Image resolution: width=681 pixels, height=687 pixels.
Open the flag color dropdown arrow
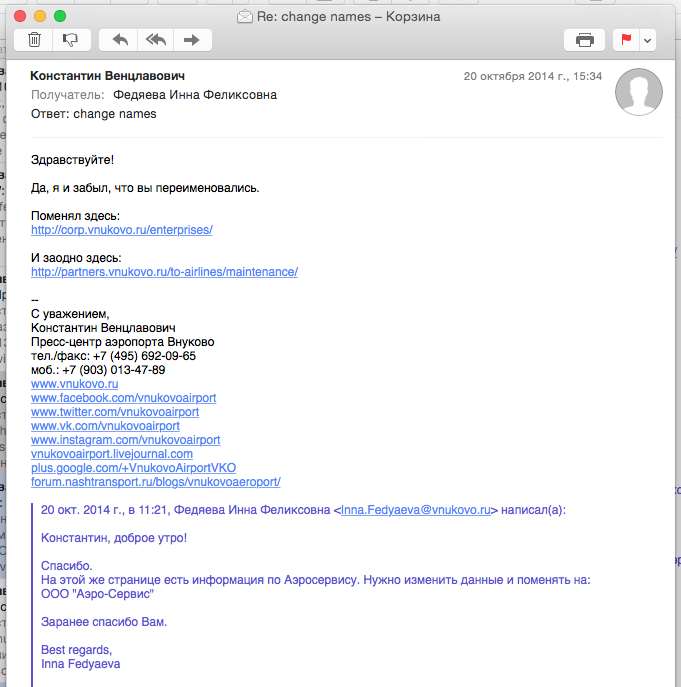click(647, 40)
